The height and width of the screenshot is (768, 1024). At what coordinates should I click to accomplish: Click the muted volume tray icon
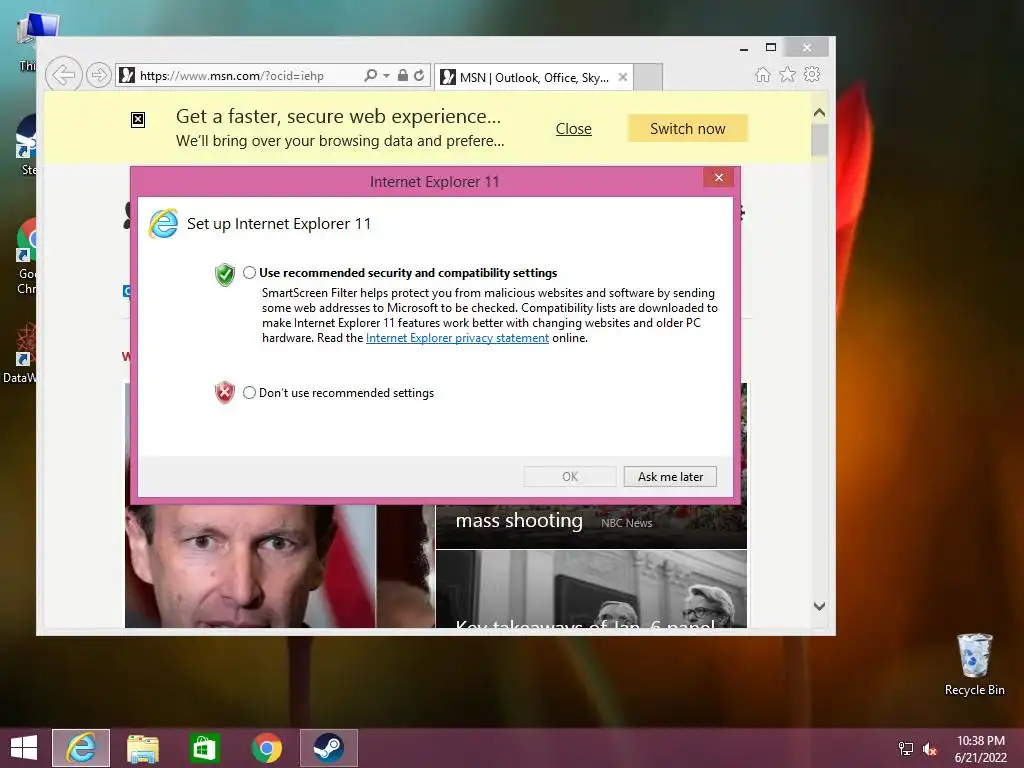tap(930, 749)
